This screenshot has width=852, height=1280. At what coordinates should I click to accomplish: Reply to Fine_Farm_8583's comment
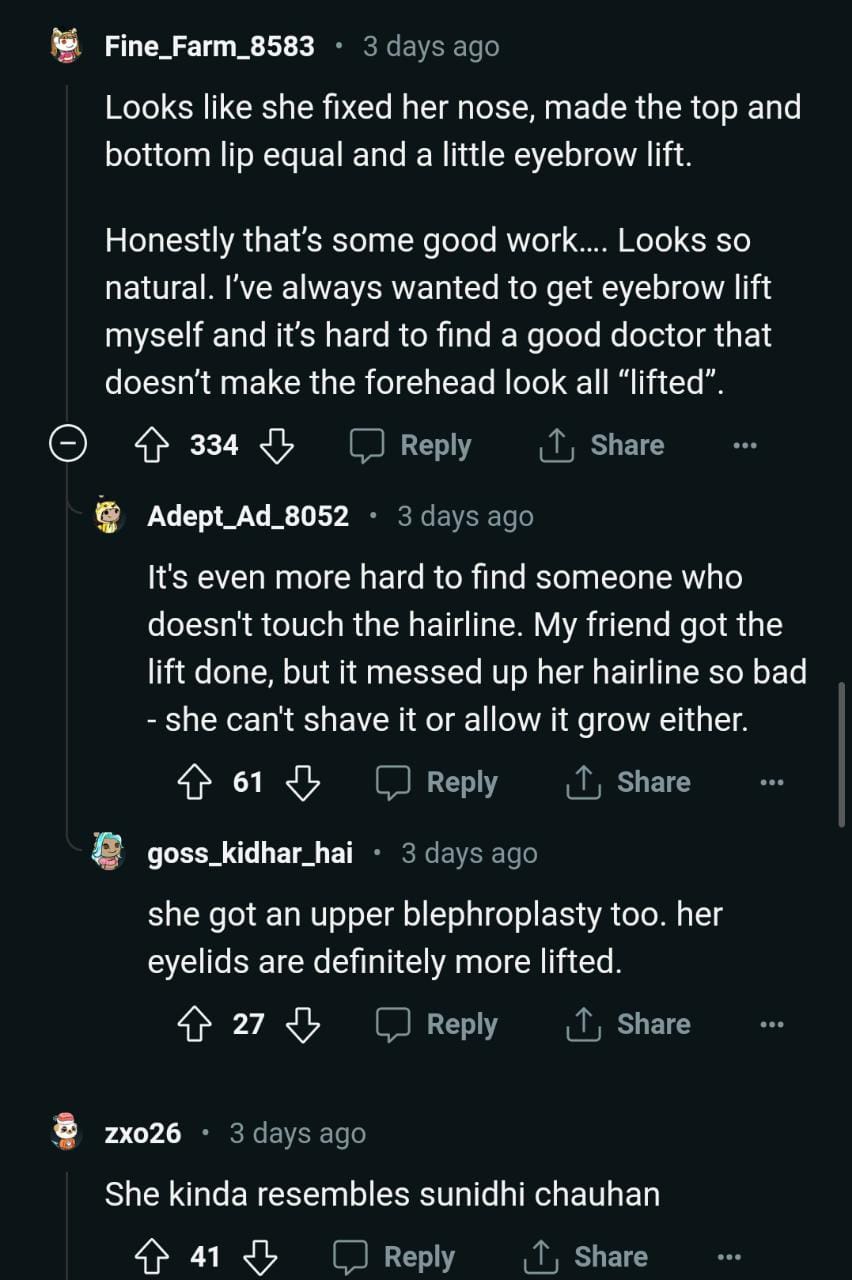click(411, 446)
